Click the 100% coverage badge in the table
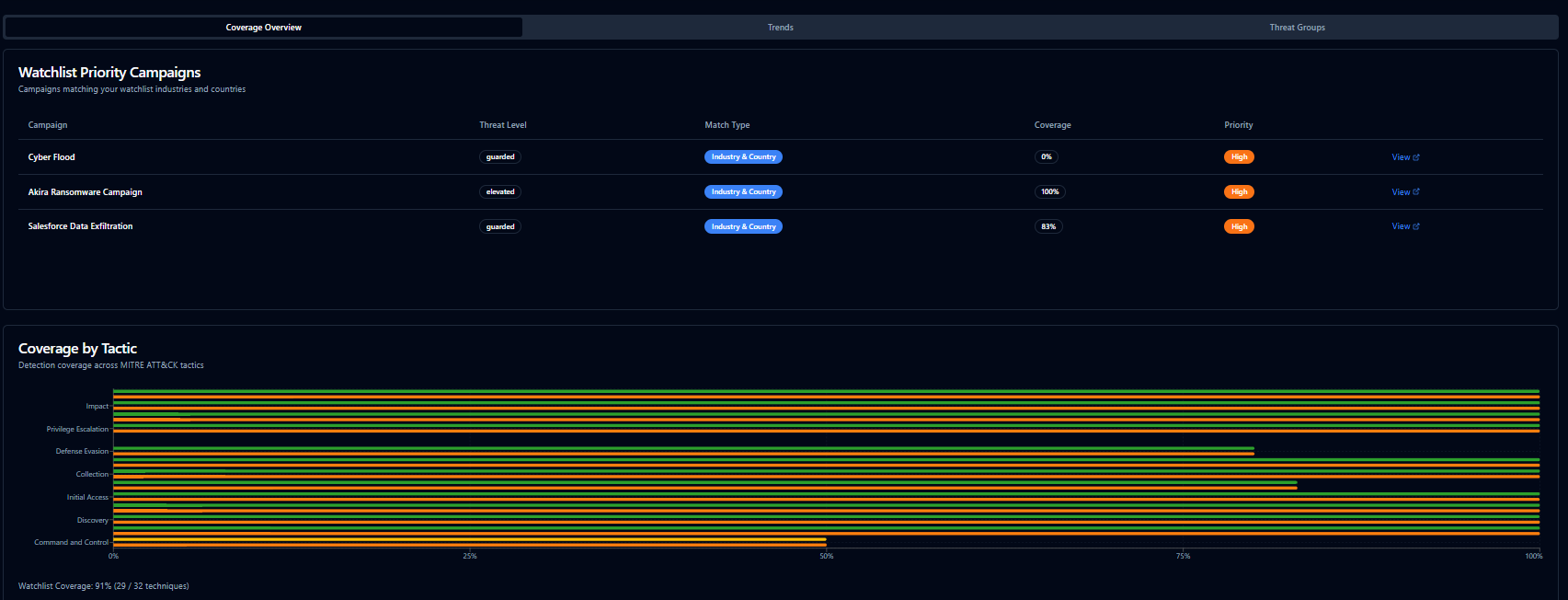The image size is (1568, 600). click(x=1050, y=192)
